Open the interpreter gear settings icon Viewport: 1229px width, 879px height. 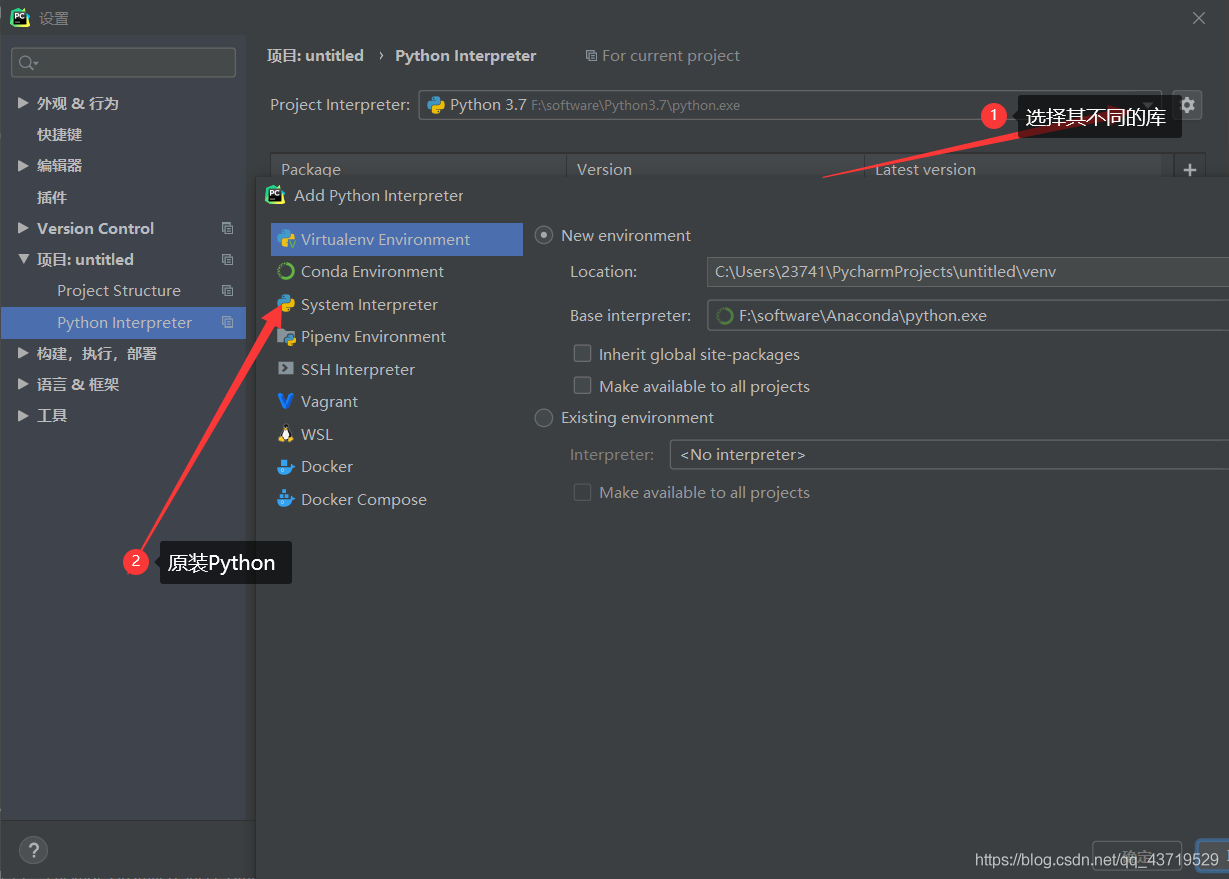(1187, 104)
